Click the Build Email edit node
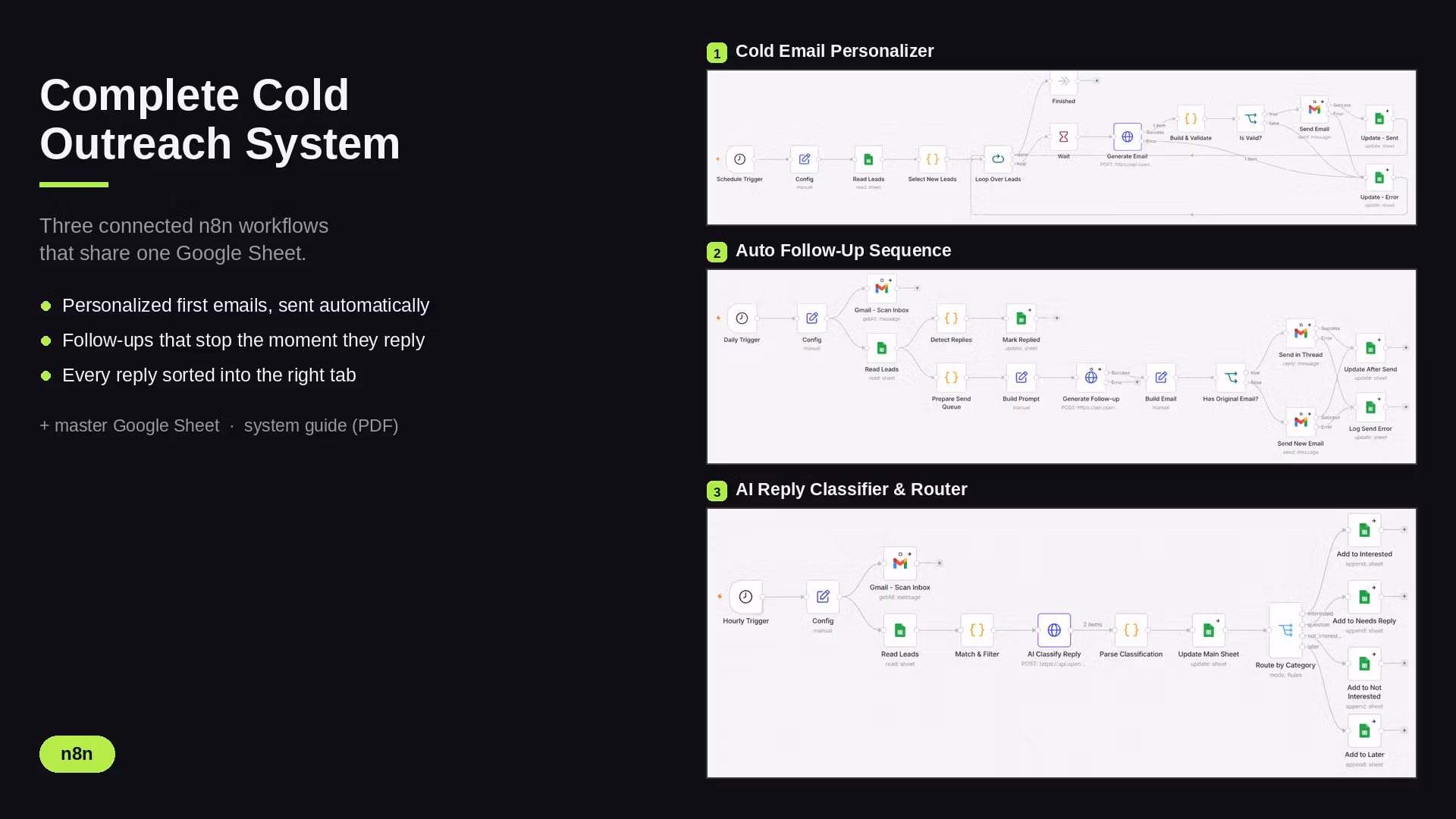 tap(1160, 378)
